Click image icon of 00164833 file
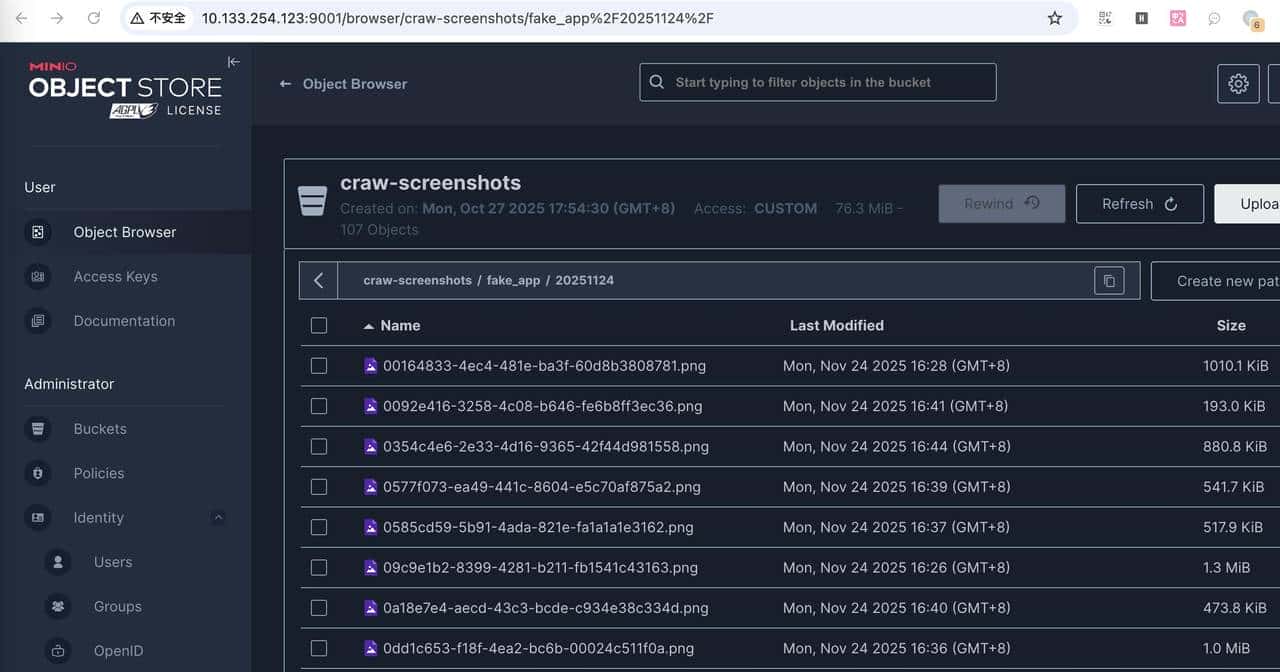Image resolution: width=1280 pixels, height=672 pixels. point(371,366)
